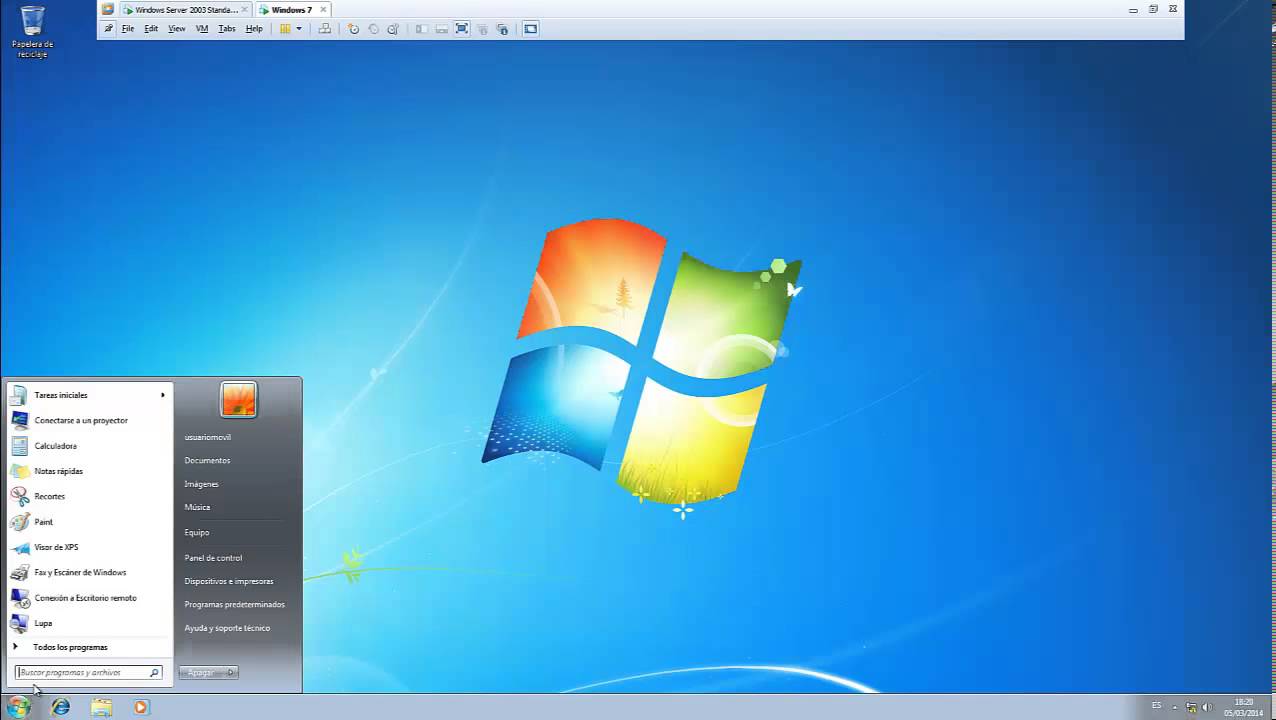
Task: Open Documentos in Start menu
Action: (207, 461)
